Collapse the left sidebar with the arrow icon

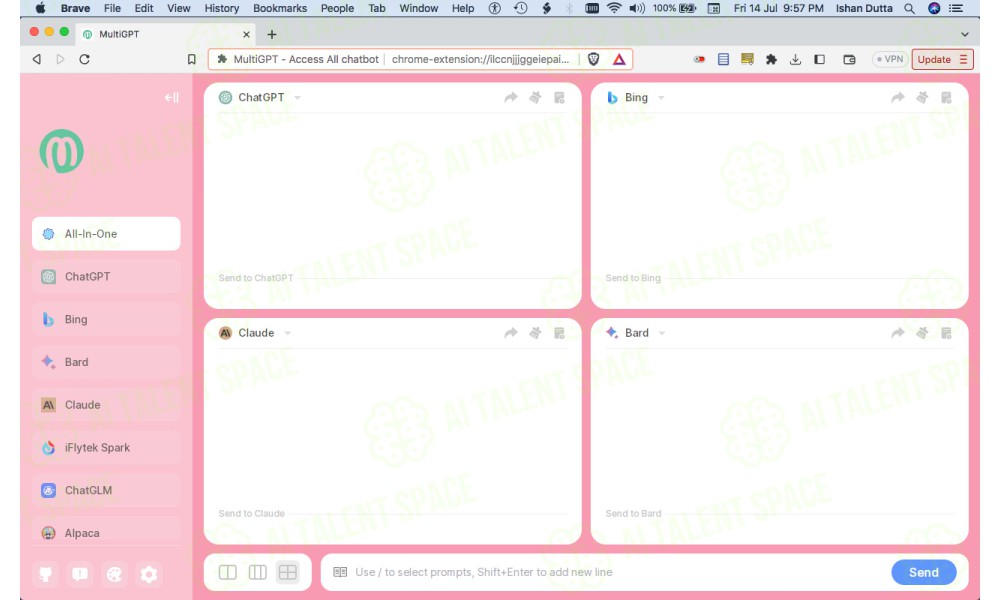(x=172, y=98)
